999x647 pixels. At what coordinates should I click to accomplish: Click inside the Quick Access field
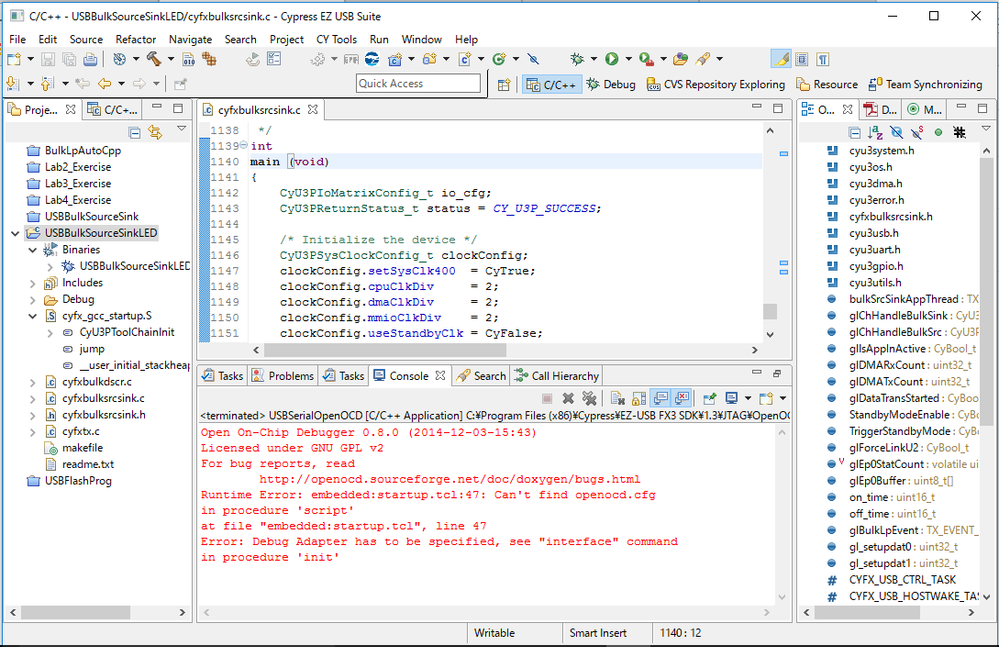418,84
